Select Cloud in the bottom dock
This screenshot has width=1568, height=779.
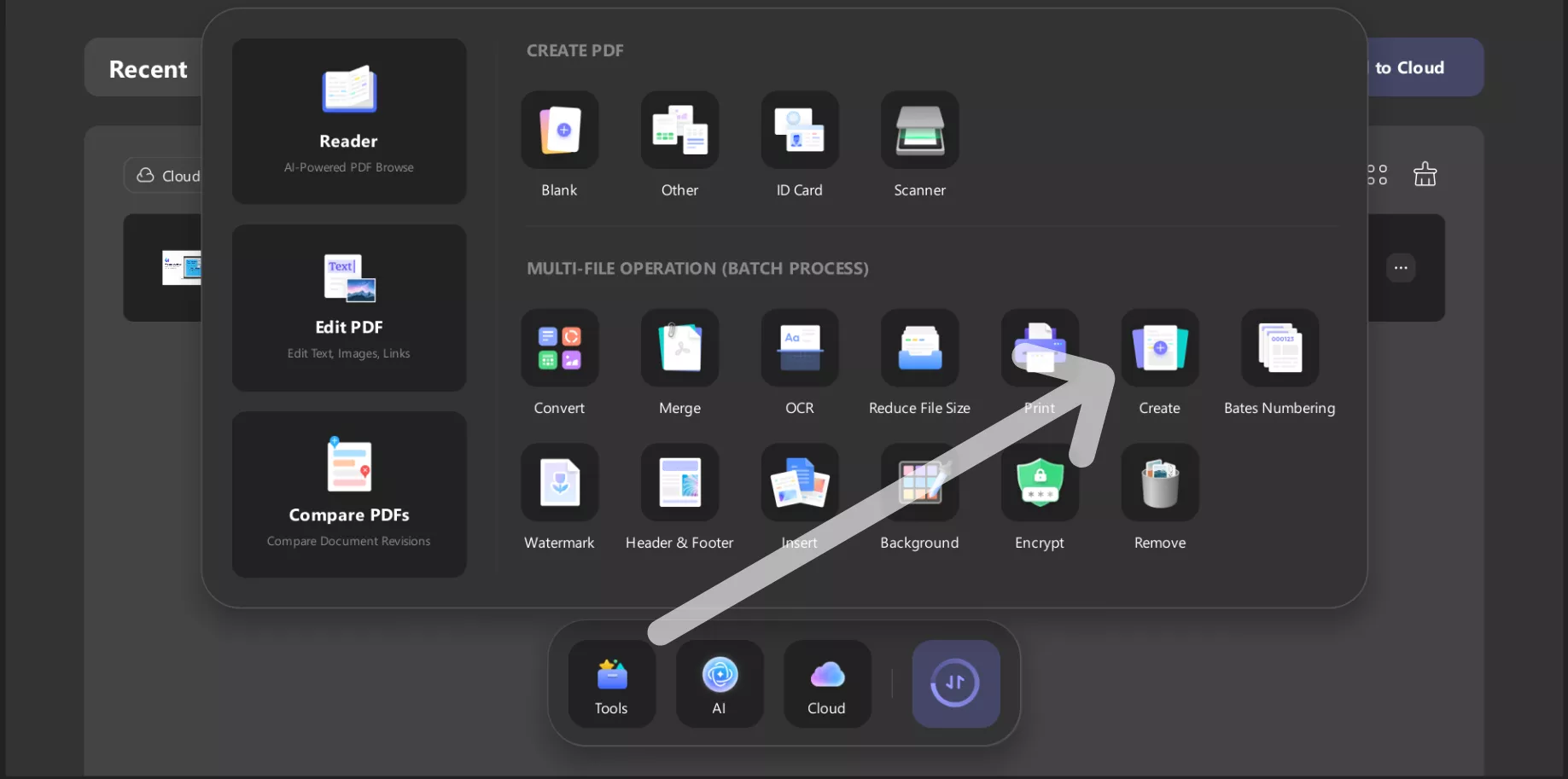click(827, 683)
